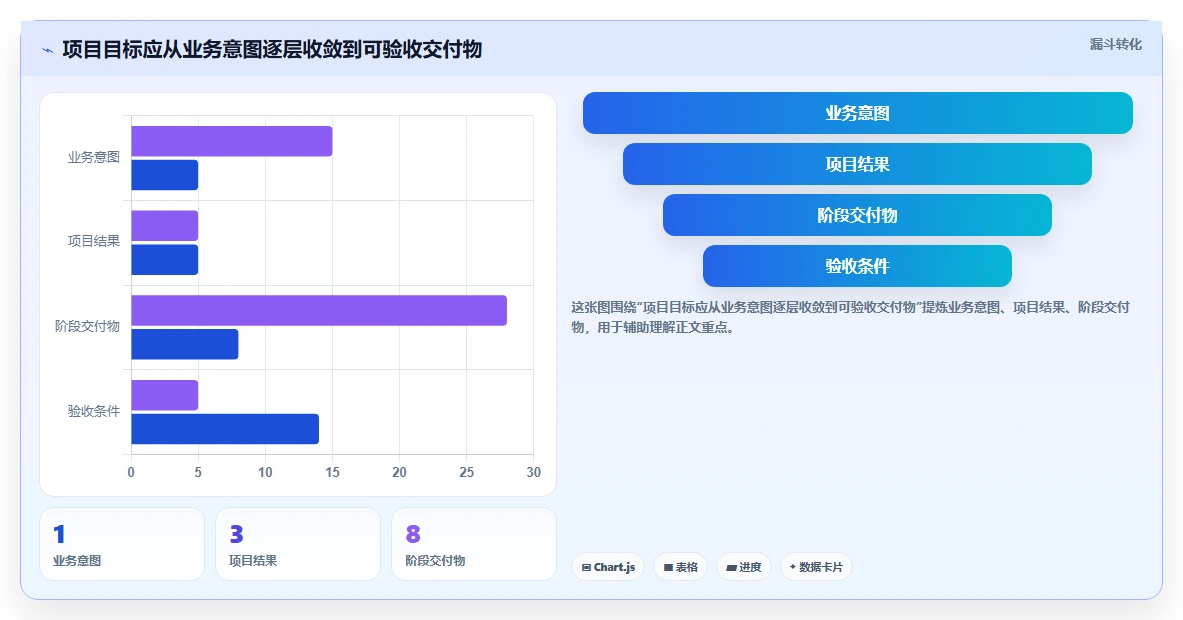
Task: Click the sparkle icon in the 数据卡片 chip
Action: (792, 566)
